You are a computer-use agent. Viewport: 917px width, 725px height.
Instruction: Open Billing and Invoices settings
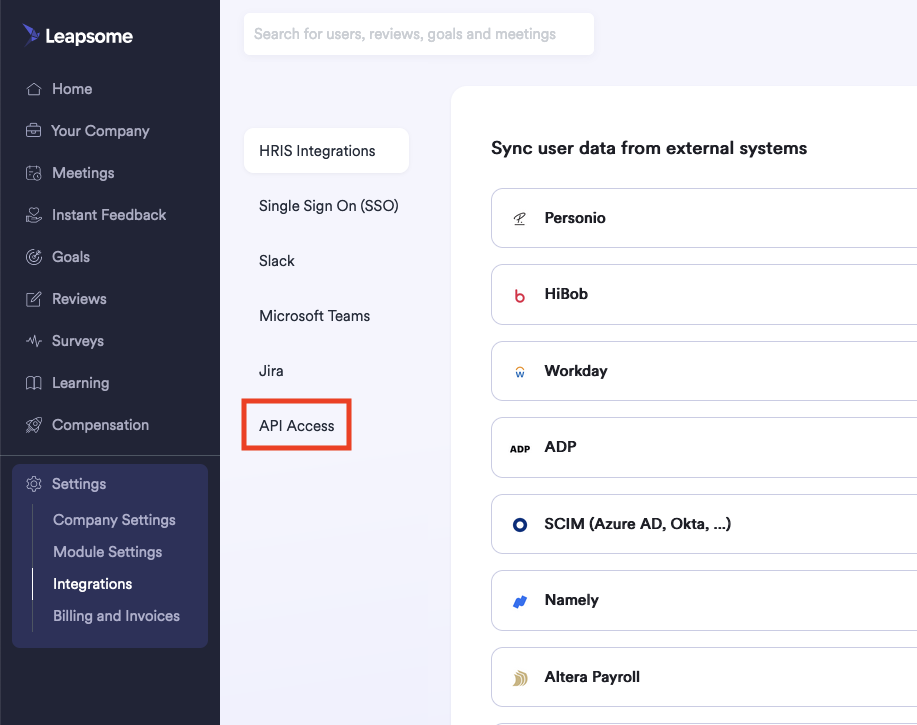point(116,615)
